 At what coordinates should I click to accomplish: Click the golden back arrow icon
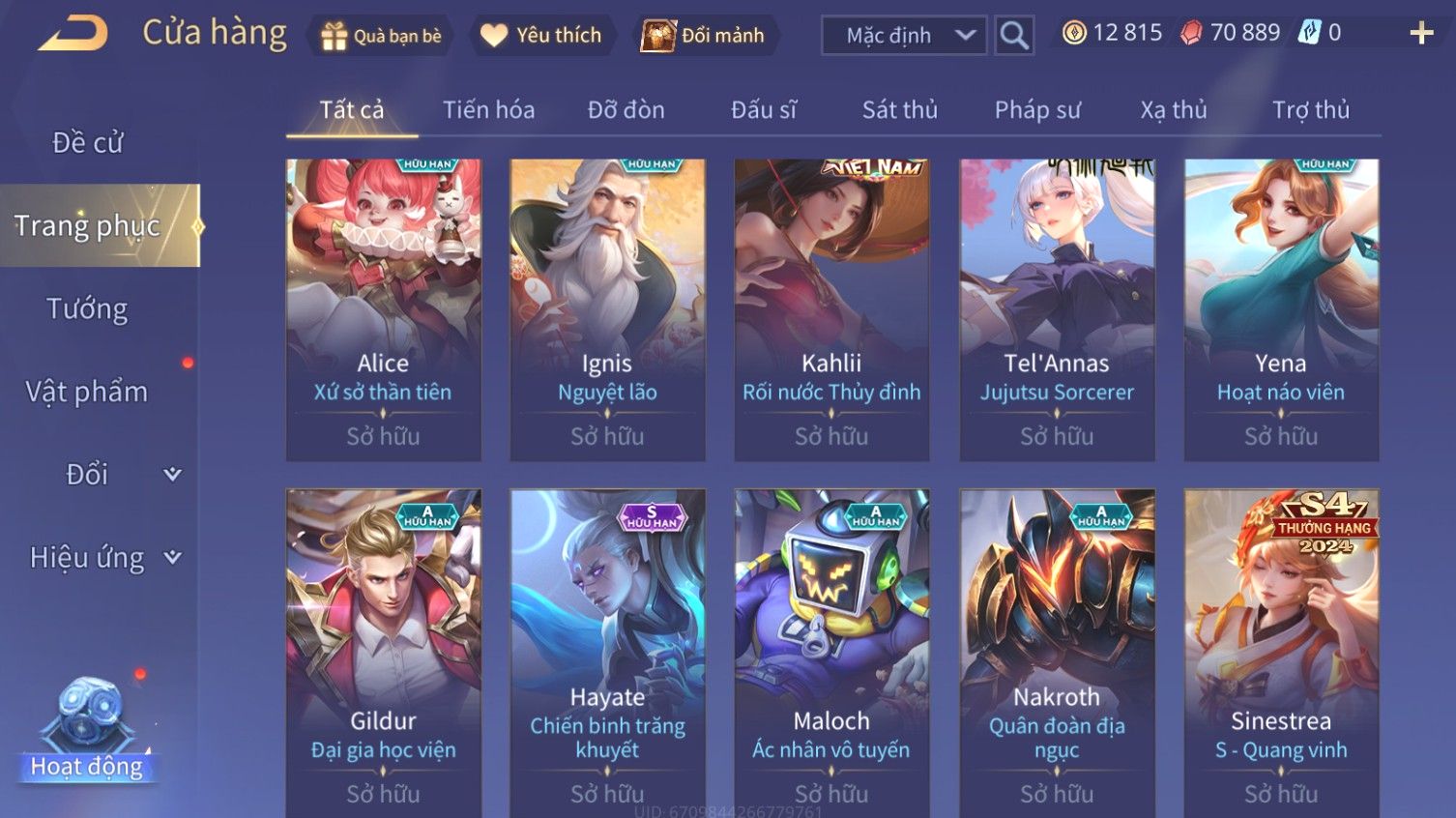[x=74, y=34]
